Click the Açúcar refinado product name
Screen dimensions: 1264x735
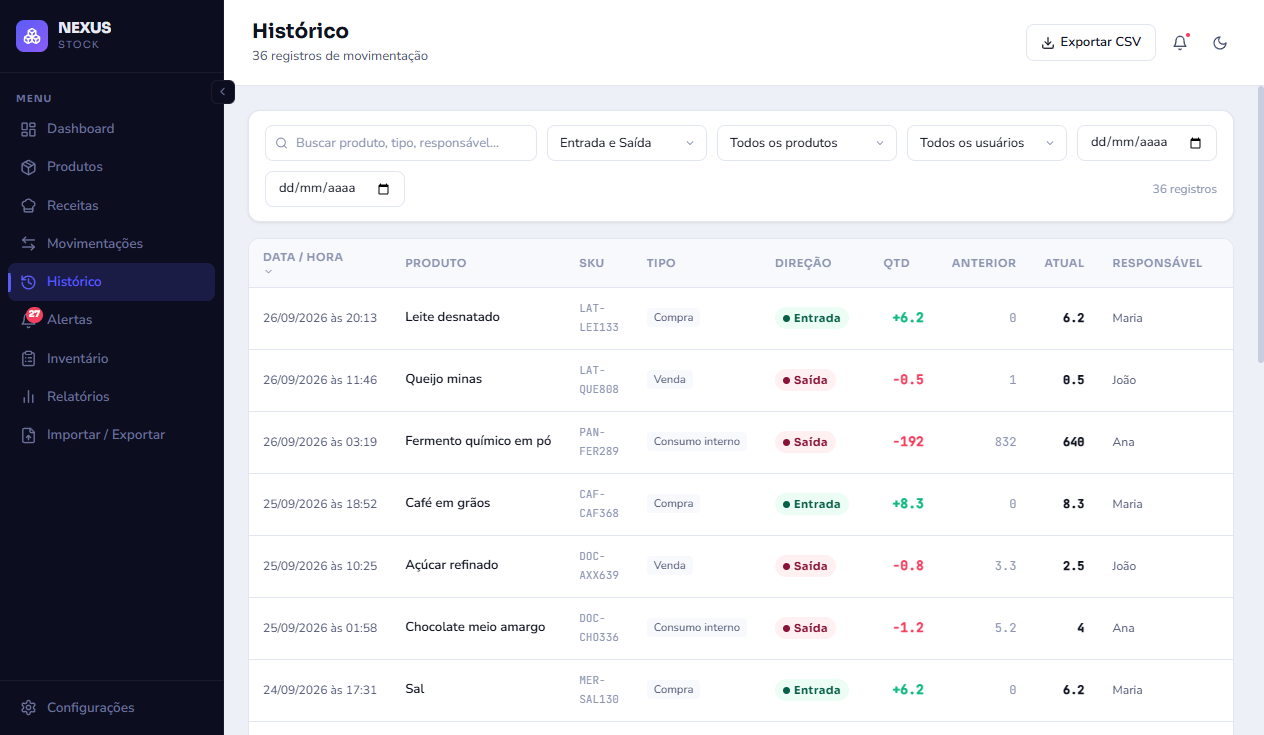[x=451, y=565]
